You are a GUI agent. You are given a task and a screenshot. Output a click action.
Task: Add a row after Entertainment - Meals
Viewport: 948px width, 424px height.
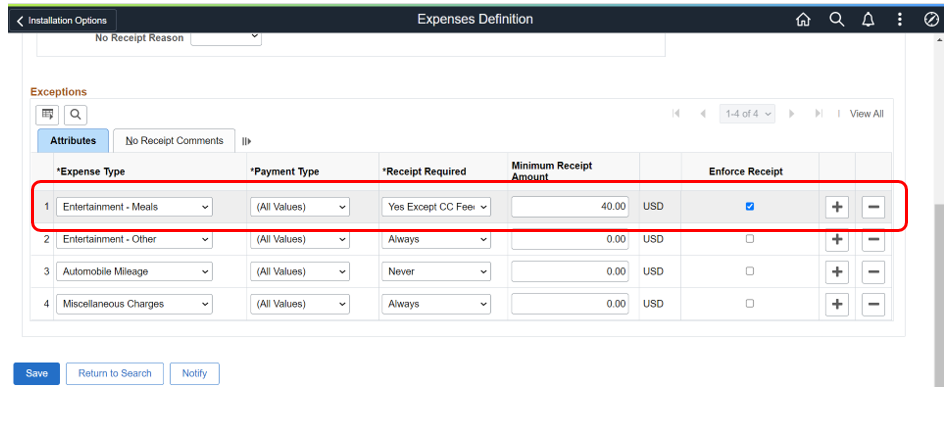[x=837, y=207]
